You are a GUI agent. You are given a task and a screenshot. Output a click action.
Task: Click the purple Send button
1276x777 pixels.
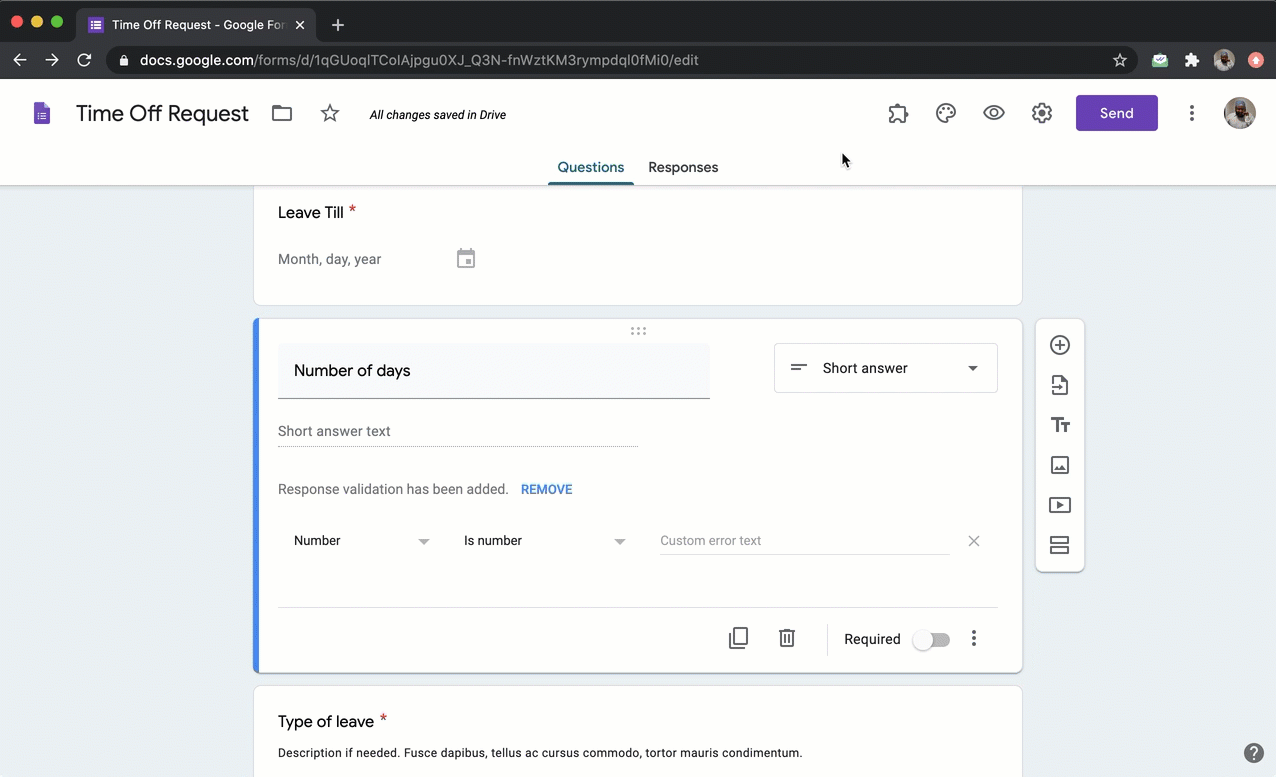click(1116, 113)
